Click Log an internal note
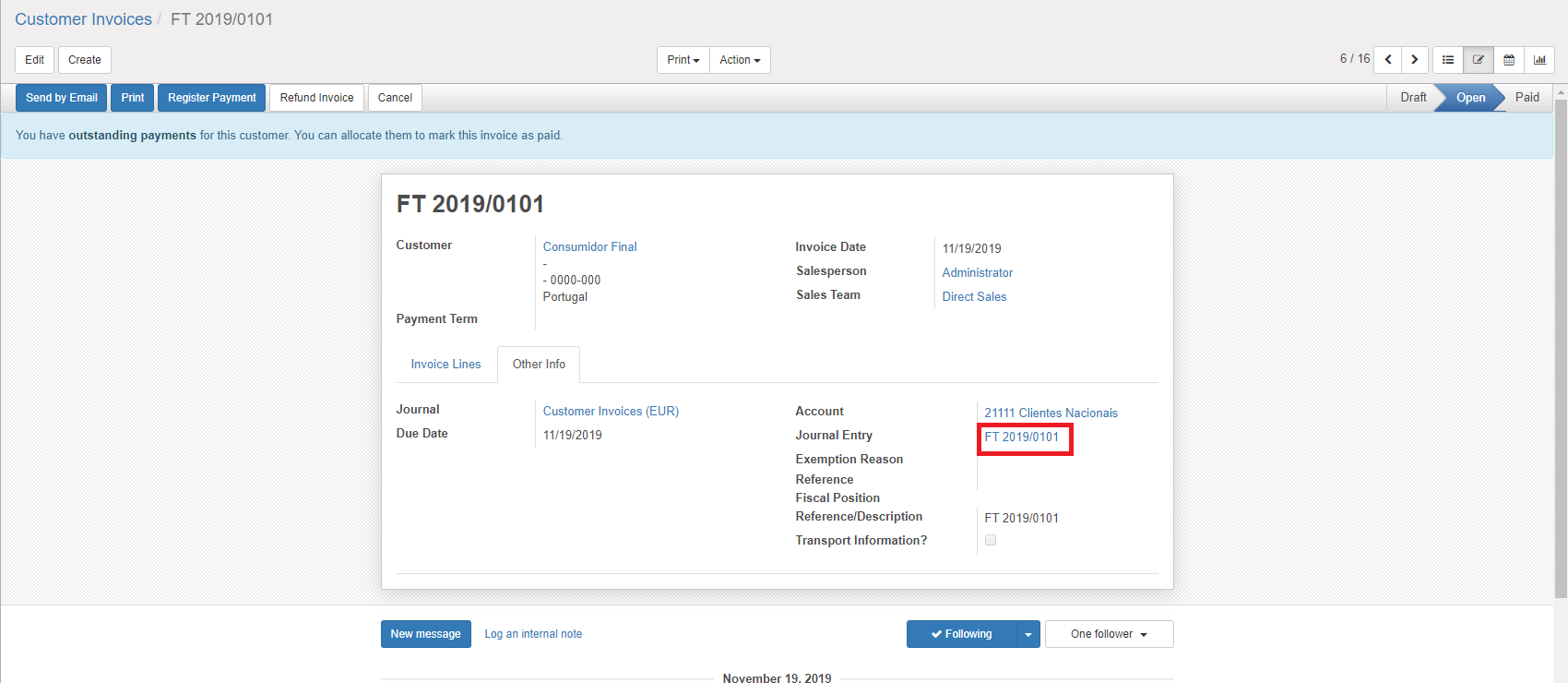This screenshot has width=1568, height=683. pyautogui.click(x=533, y=634)
